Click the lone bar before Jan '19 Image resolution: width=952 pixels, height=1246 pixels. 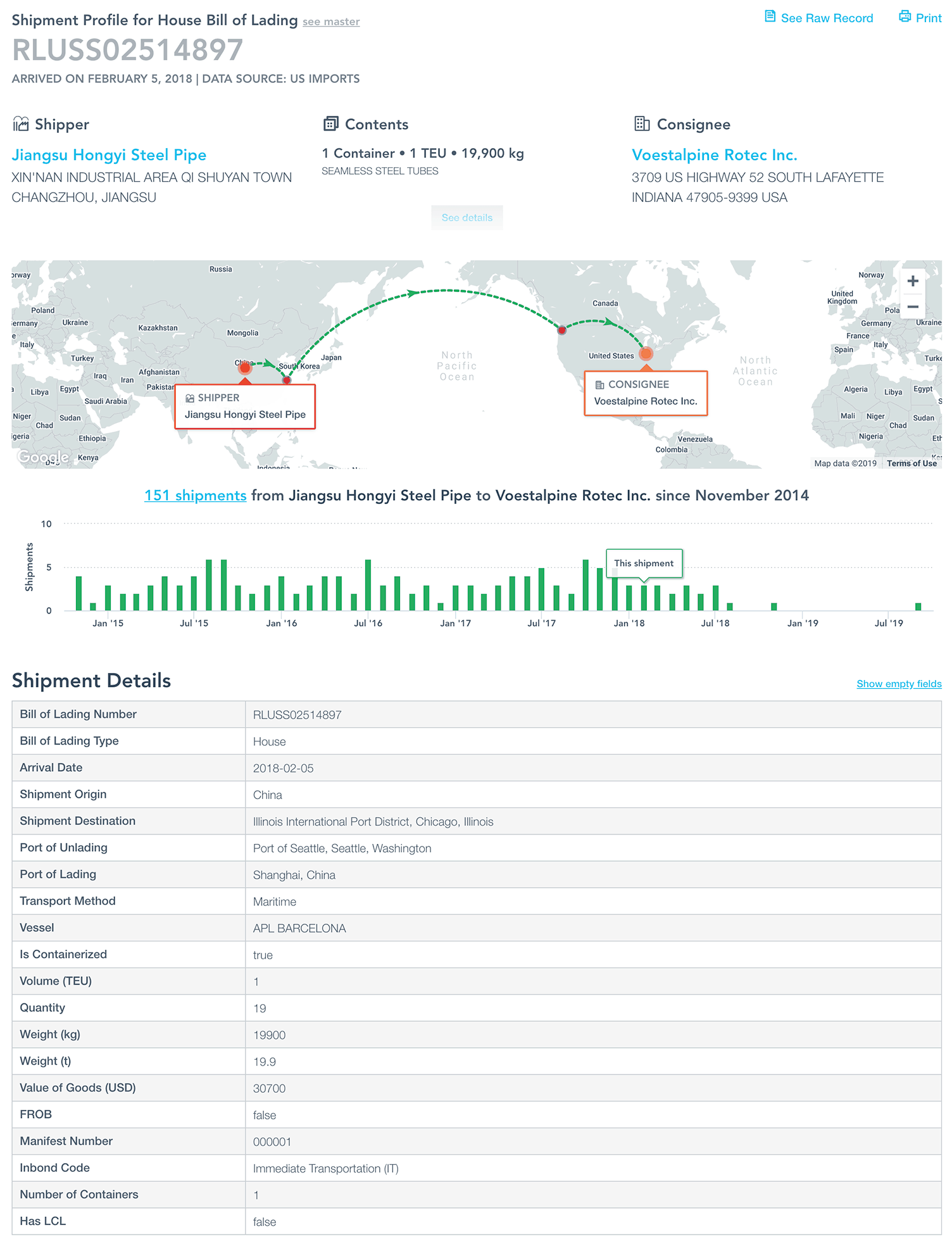773,607
